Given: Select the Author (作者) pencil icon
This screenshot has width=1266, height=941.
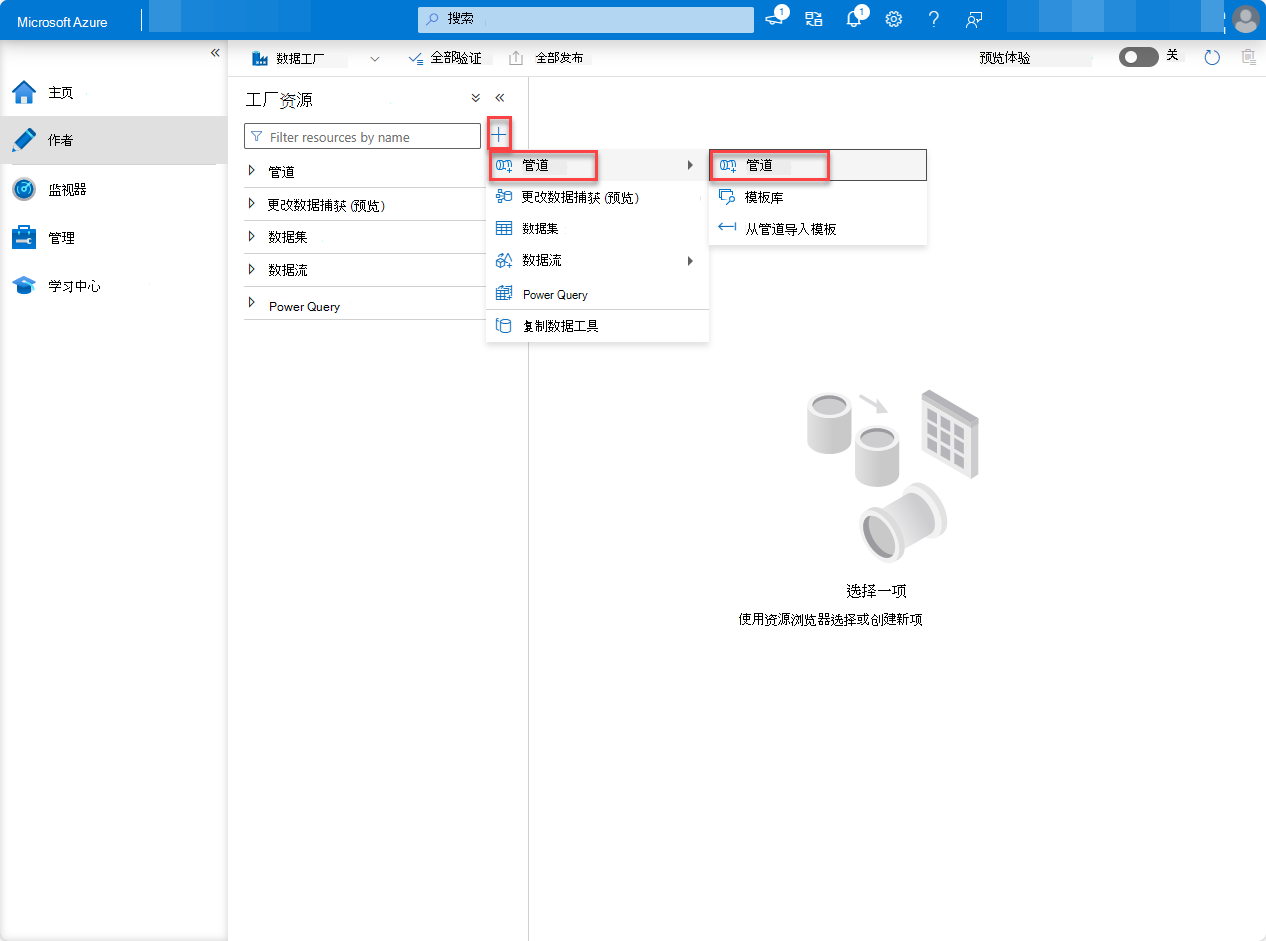Looking at the screenshot, I should (24, 140).
